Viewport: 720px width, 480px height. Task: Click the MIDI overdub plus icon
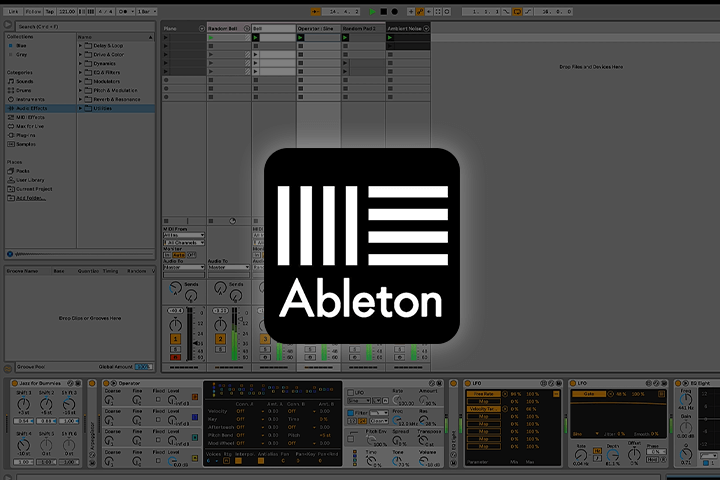click(411, 11)
